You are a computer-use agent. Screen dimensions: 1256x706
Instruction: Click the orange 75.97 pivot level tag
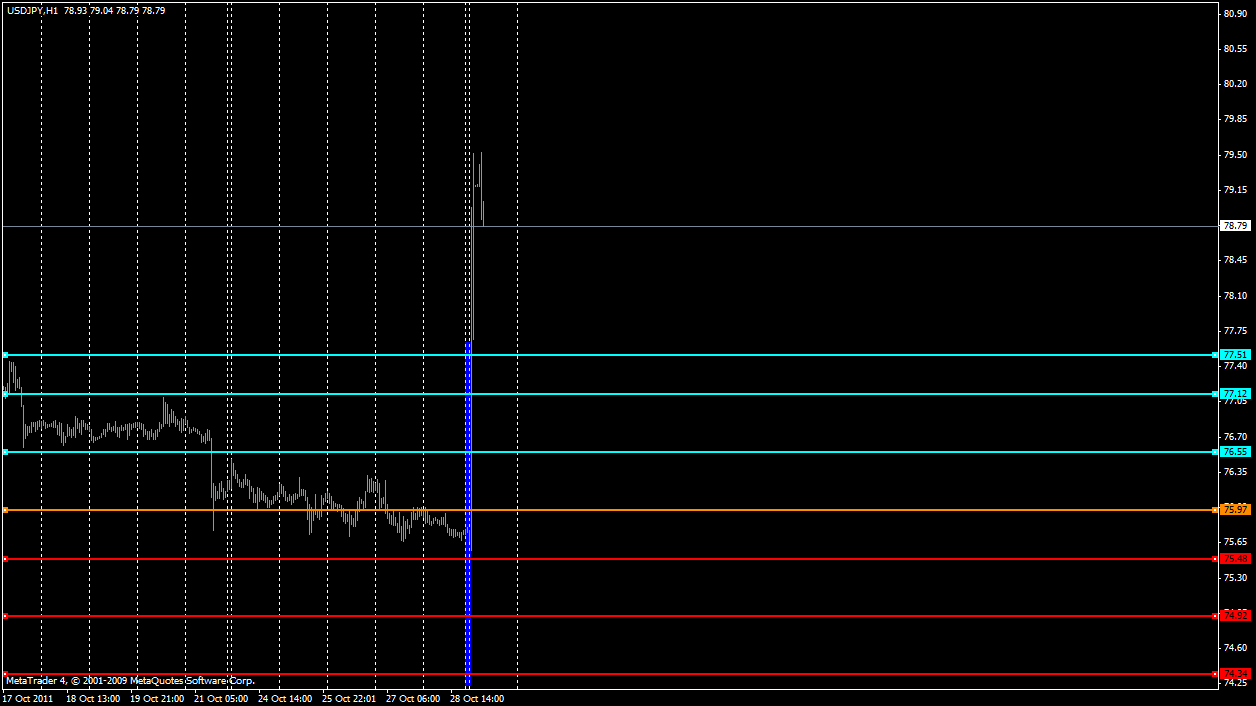(x=1236, y=510)
